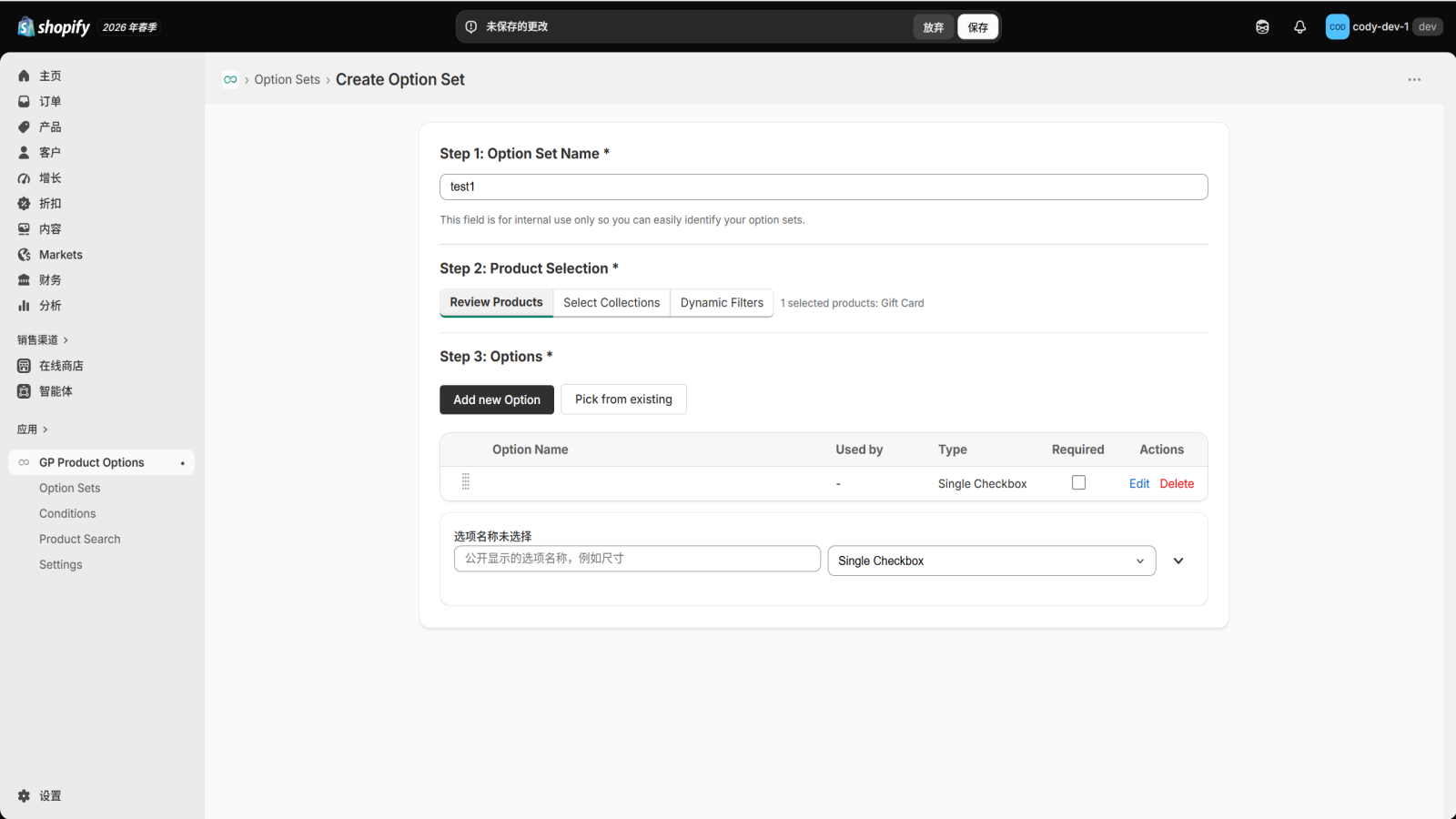Click the unsaved changes warning icon
Screen dimensions: 1456x819
(x=471, y=27)
